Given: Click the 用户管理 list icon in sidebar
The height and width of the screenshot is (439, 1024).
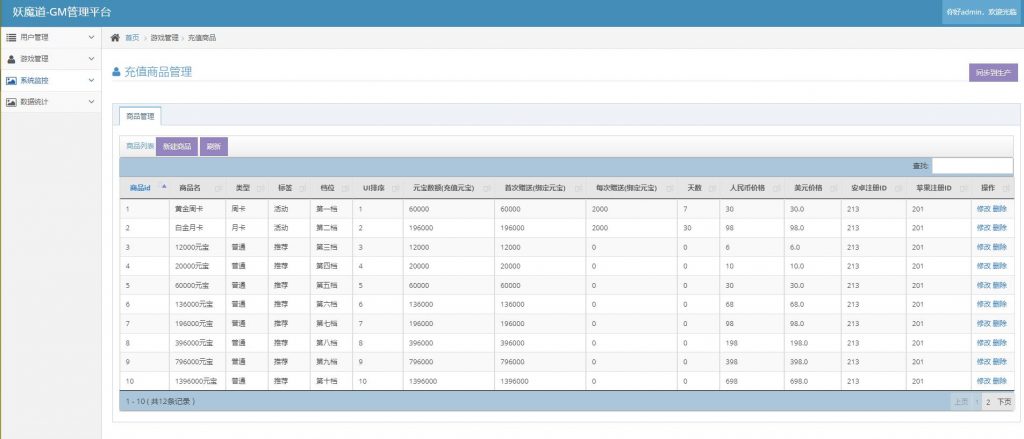Looking at the screenshot, I should [11, 37].
